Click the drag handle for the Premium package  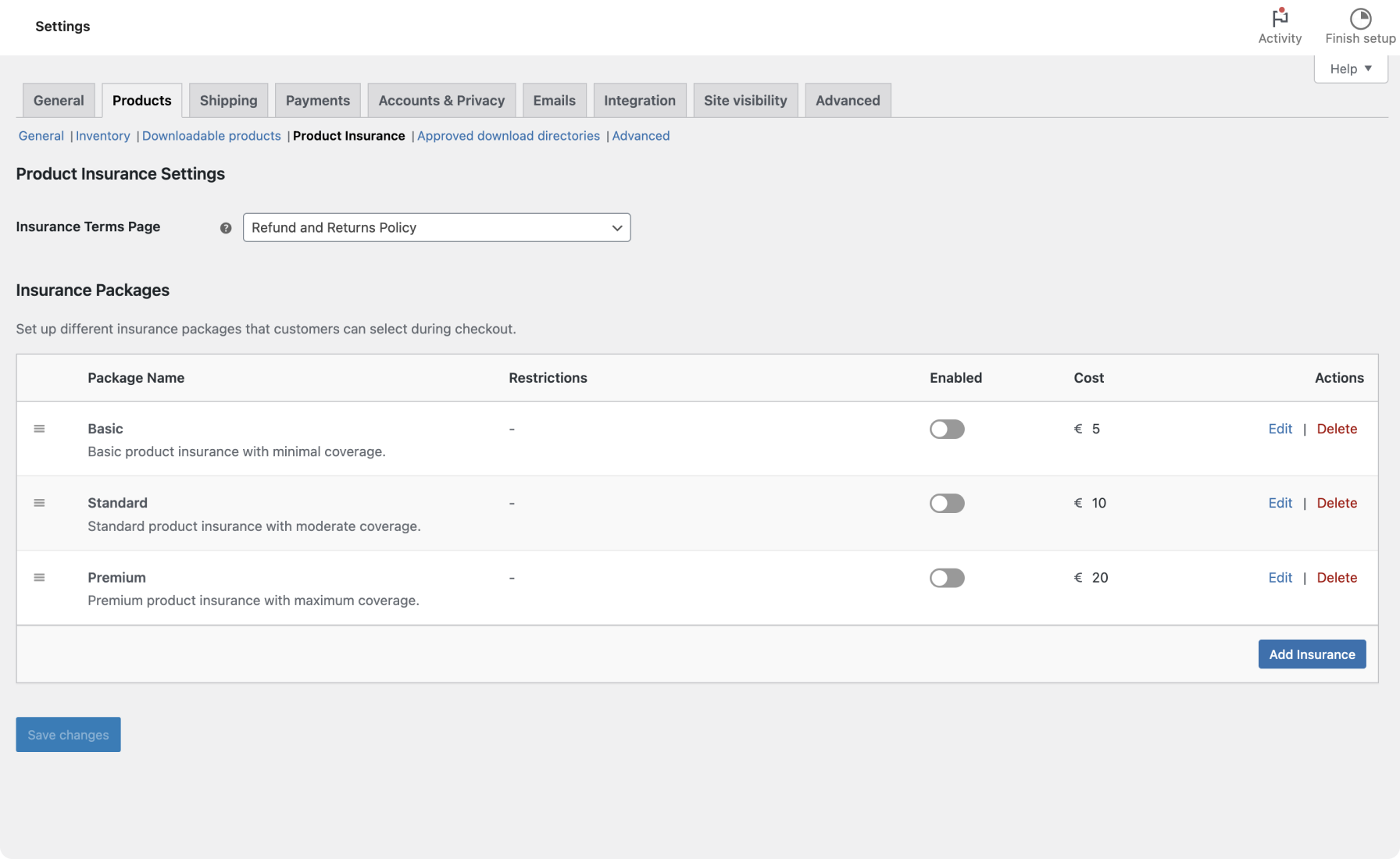40,578
